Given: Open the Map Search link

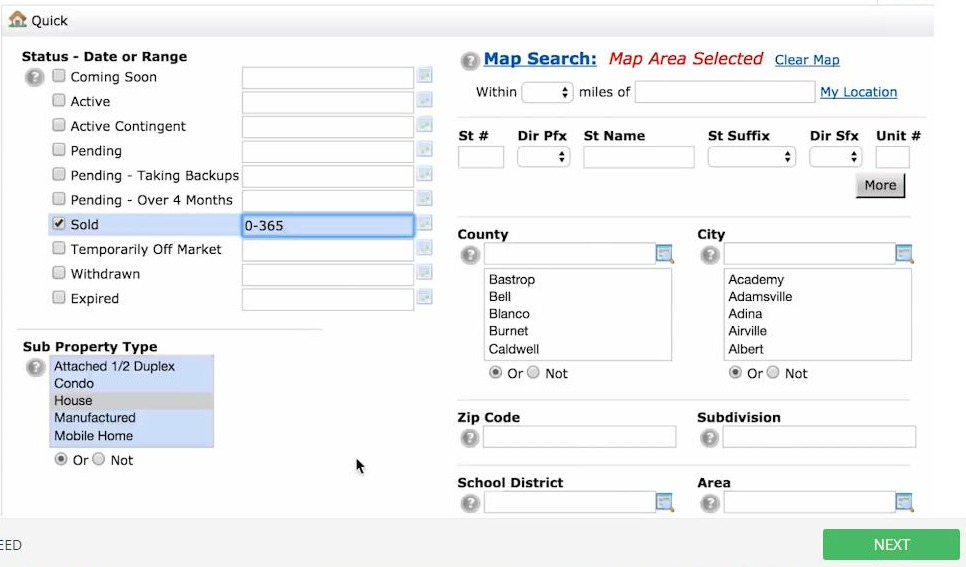Looking at the screenshot, I should click(540, 59).
